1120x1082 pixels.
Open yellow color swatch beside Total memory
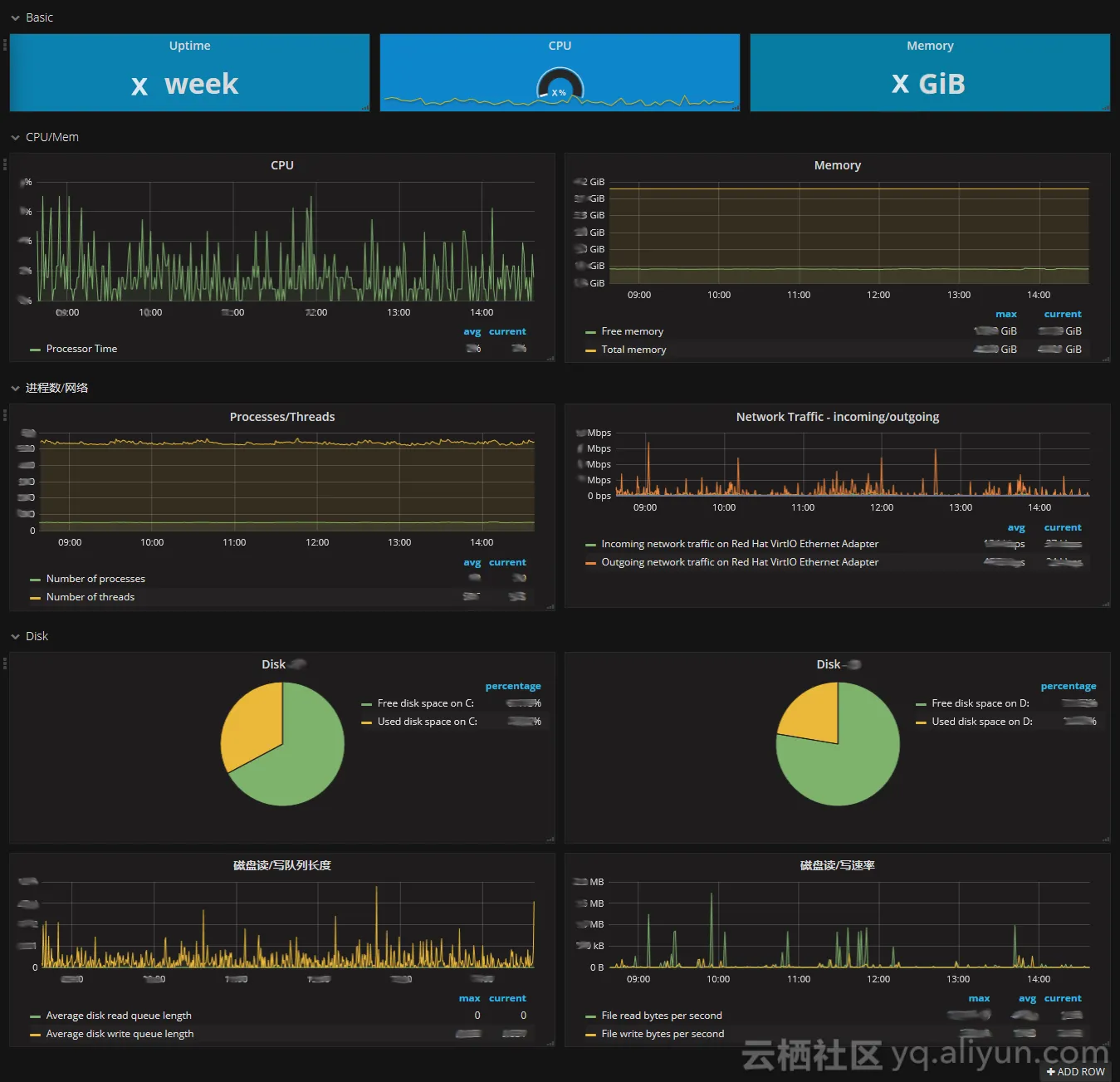590,350
